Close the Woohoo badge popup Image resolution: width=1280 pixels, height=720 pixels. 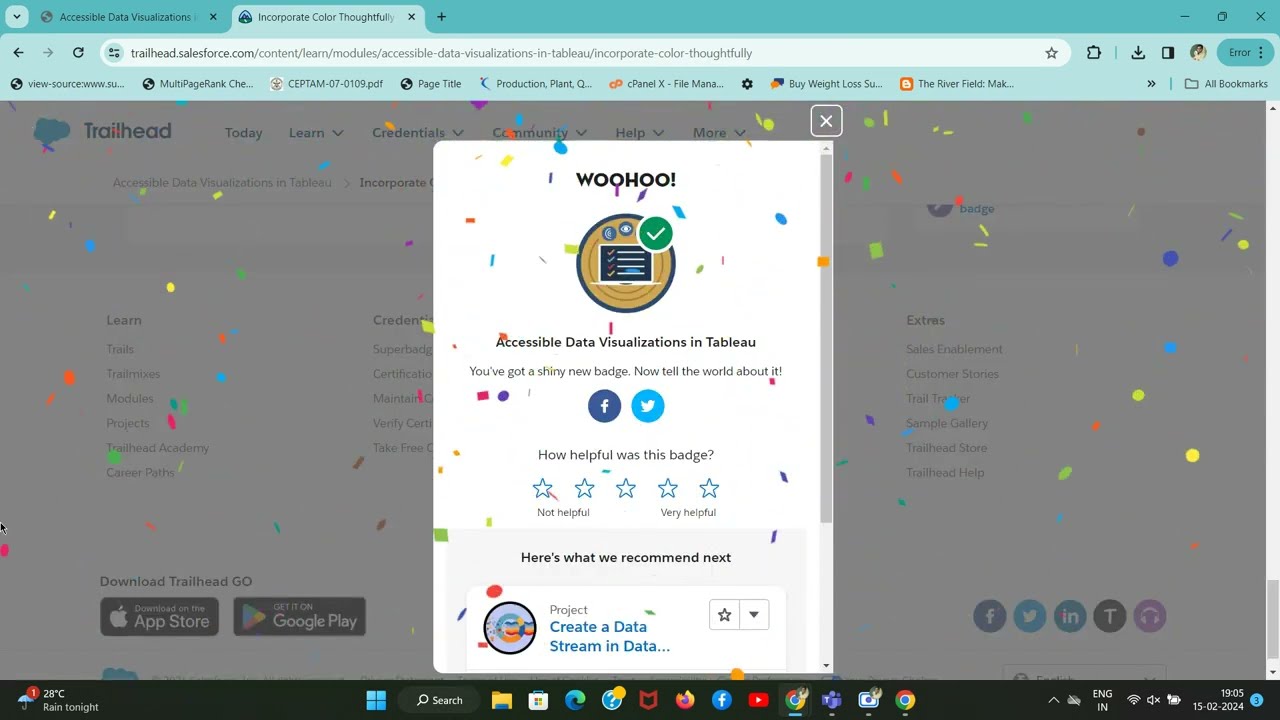coord(826,121)
